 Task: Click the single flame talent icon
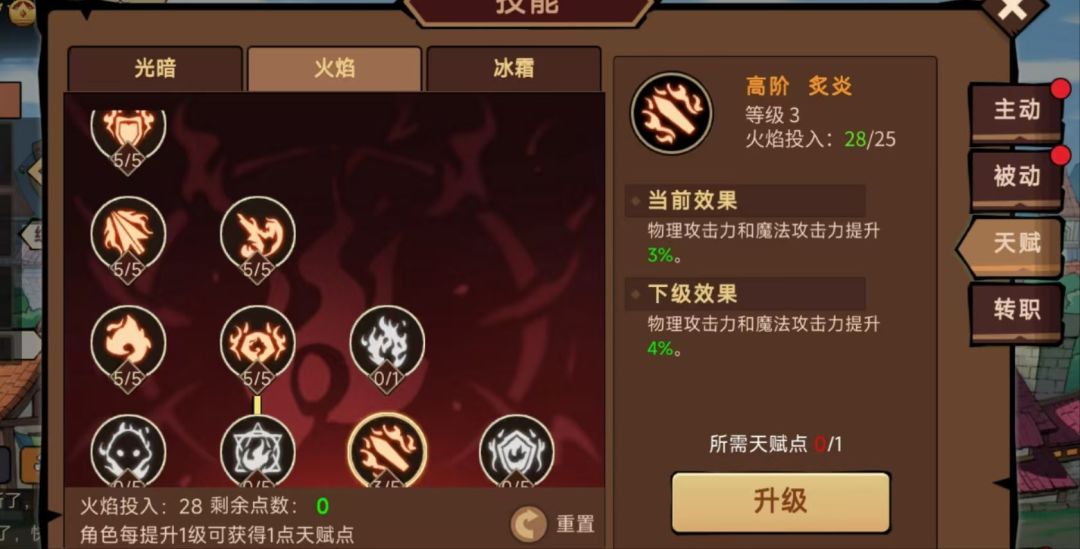[128, 343]
